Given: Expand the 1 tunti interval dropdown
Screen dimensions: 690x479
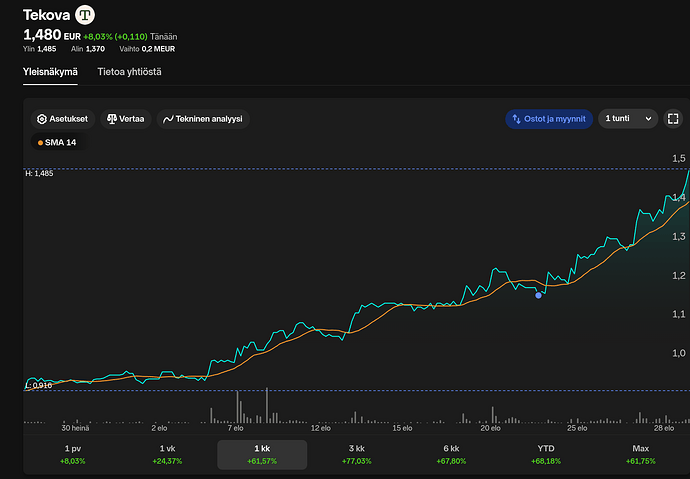Looking at the screenshot, I should click(x=629, y=119).
